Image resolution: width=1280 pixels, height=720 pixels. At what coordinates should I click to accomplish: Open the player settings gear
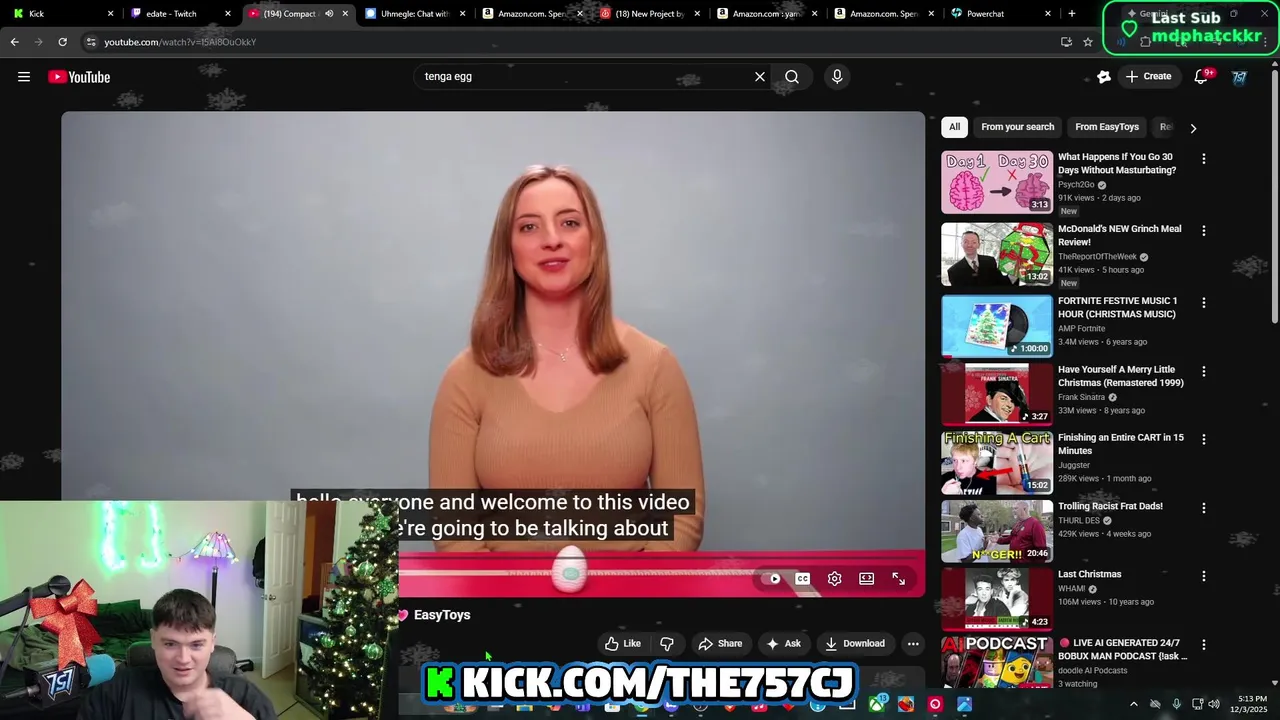tap(835, 579)
